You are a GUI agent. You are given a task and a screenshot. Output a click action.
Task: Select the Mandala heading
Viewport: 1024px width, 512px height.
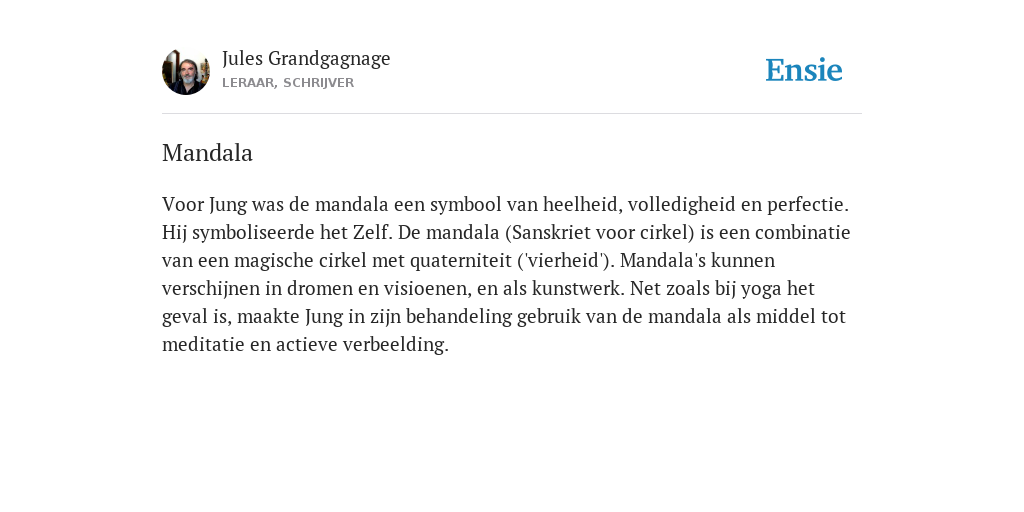(x=207, y=153)
